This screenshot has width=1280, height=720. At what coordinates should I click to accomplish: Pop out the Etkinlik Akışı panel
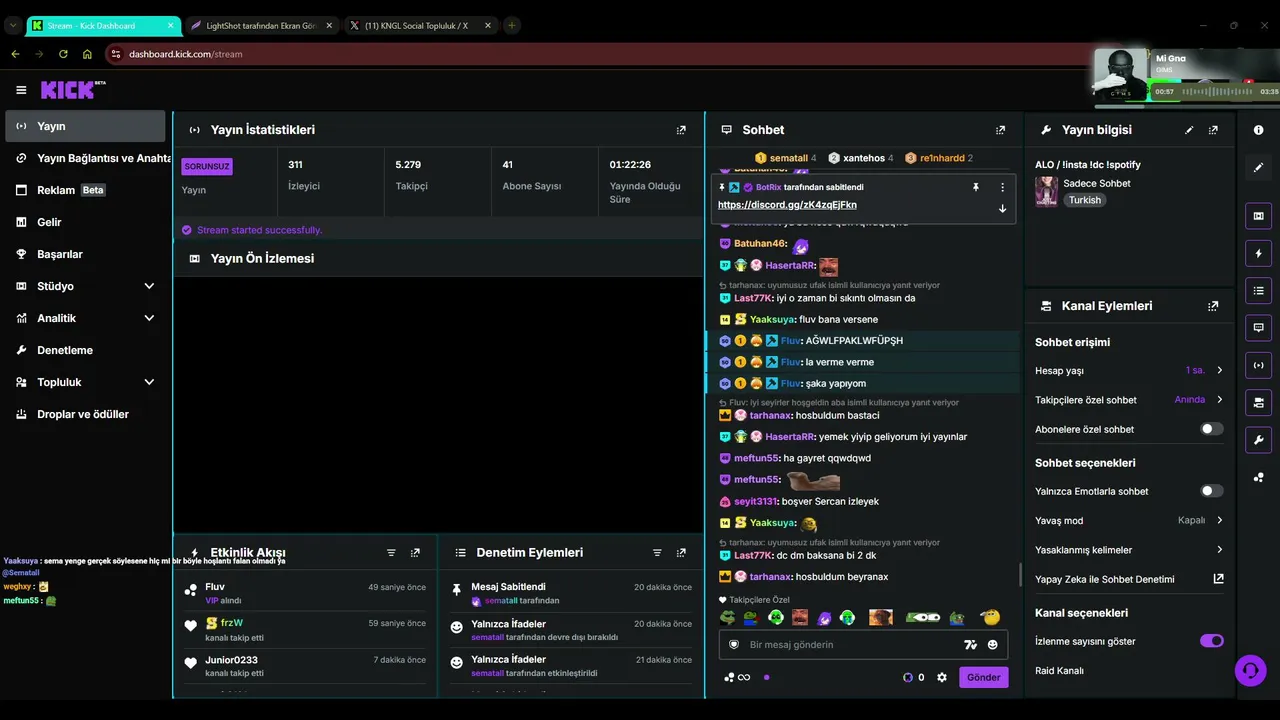415,552
